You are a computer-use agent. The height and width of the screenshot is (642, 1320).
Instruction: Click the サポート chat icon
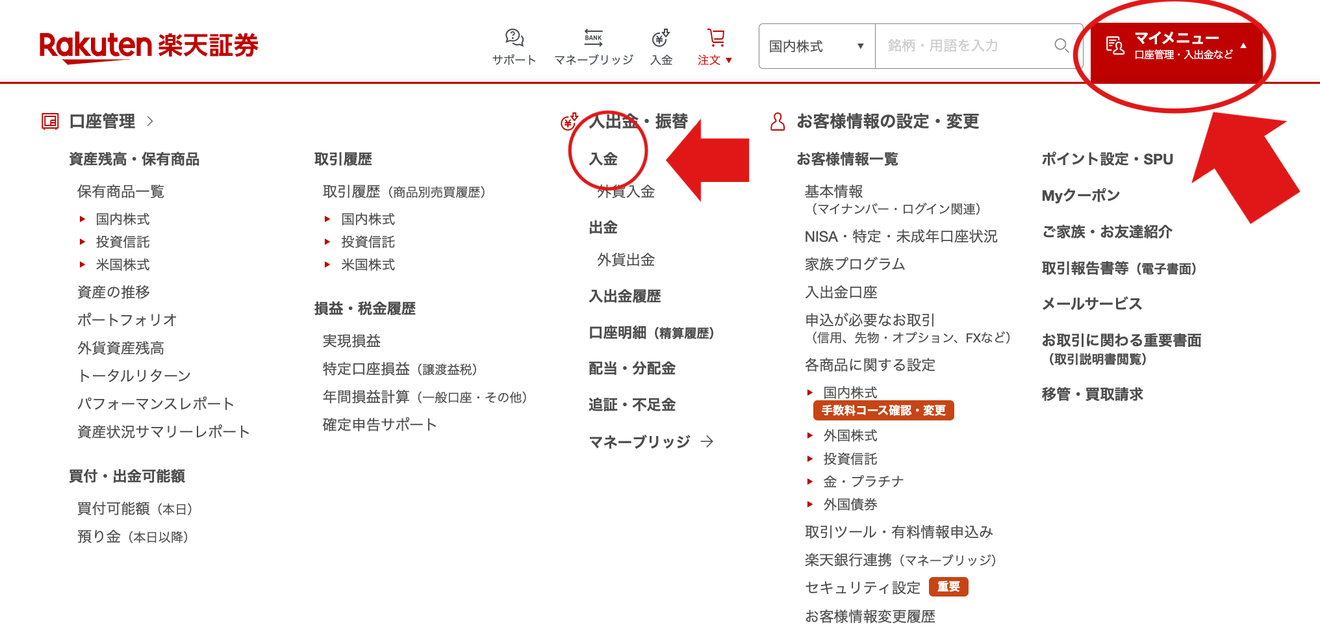click(514, 38)
